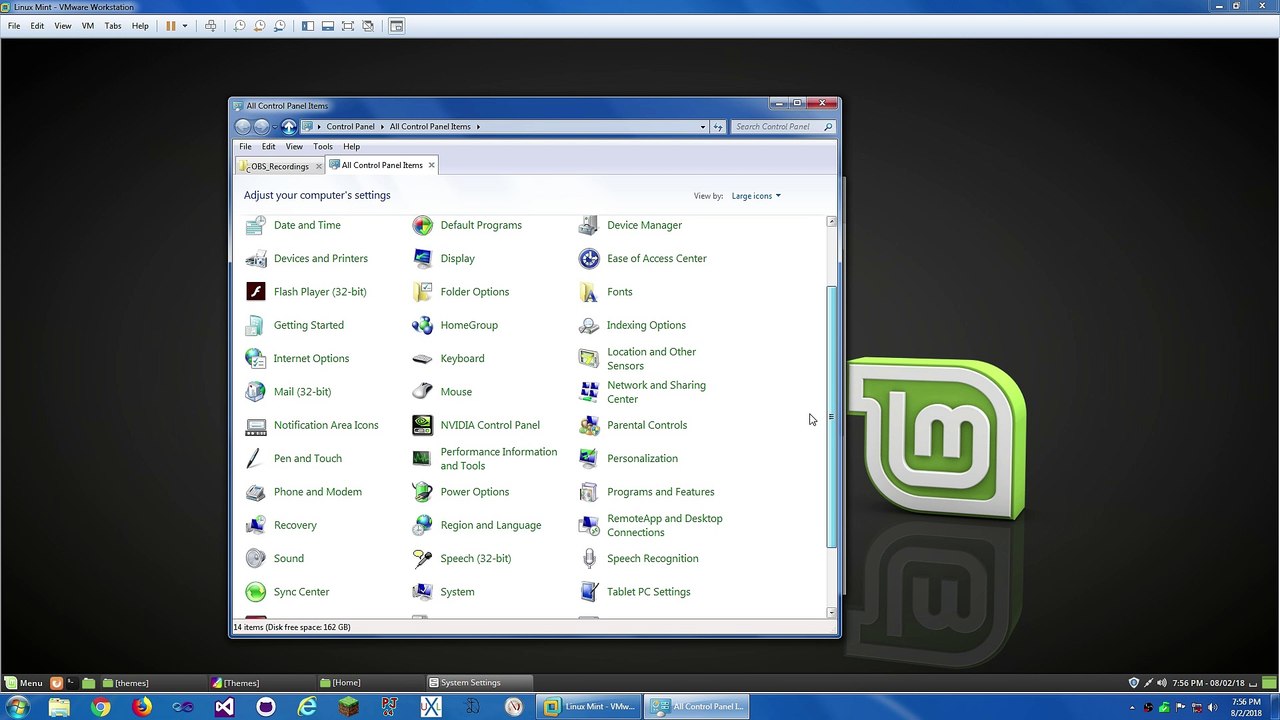Open the Display monitor icon
This screenshot has height=720, width=1280.
click(x=423, y=258)
